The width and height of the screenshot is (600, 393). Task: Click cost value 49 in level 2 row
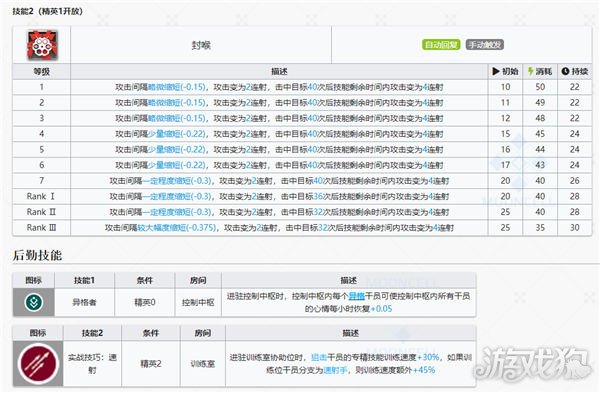(540, 103)
